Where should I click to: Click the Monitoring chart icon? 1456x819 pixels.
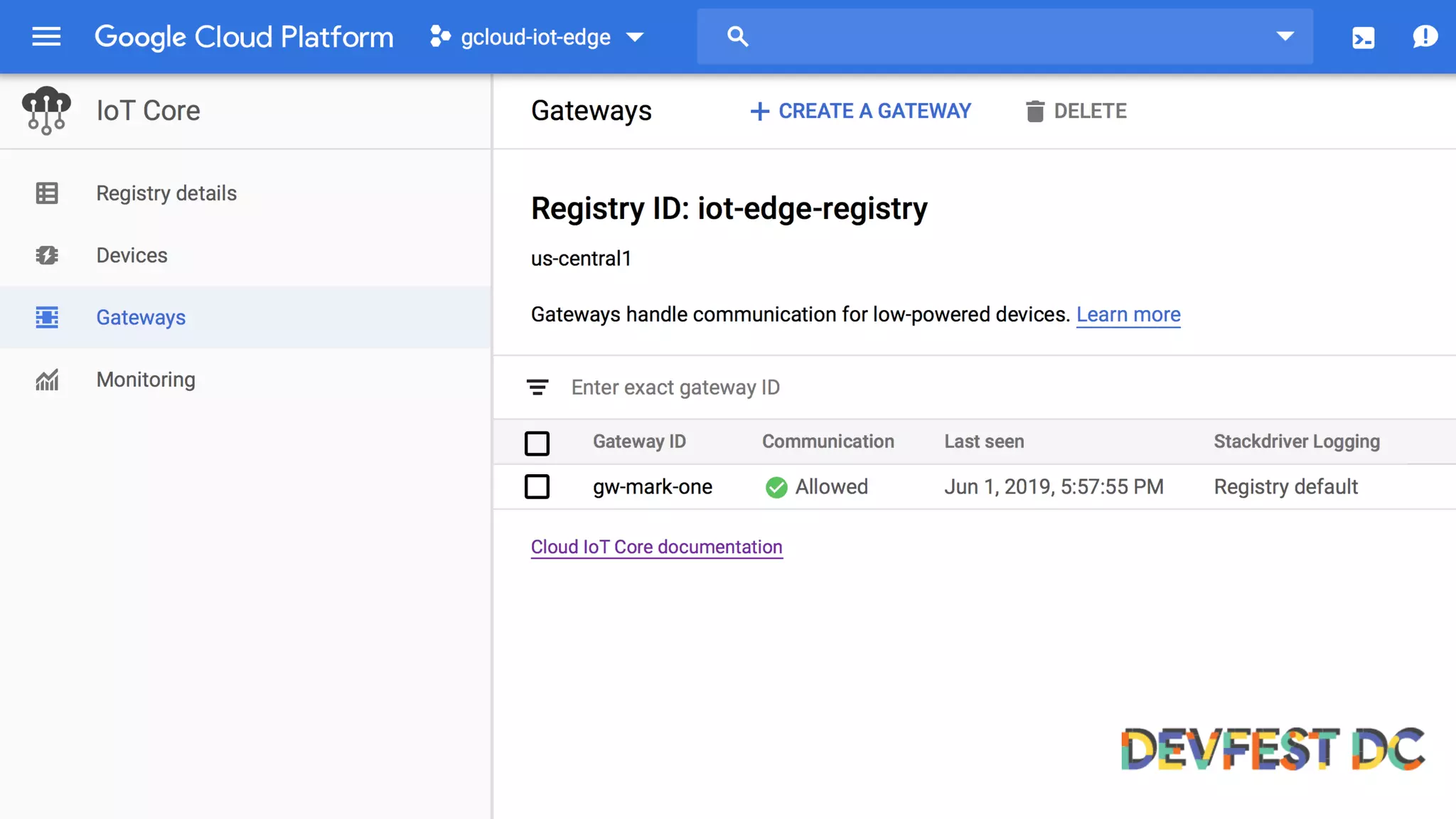coord(47,380)
